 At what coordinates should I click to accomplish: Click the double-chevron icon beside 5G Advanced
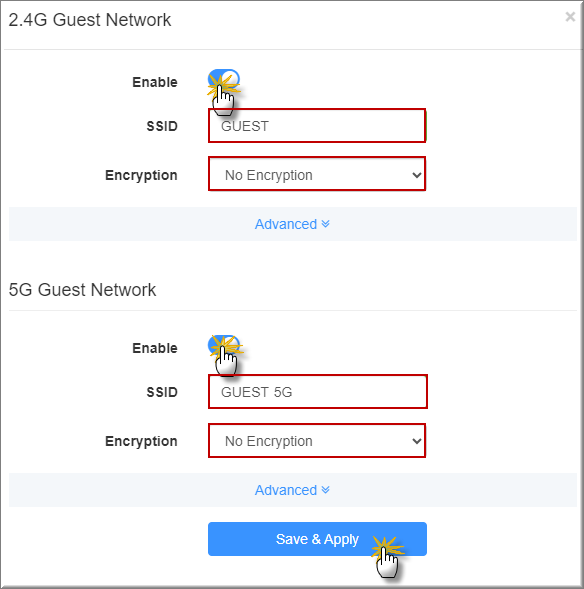[x=326, y=490]
